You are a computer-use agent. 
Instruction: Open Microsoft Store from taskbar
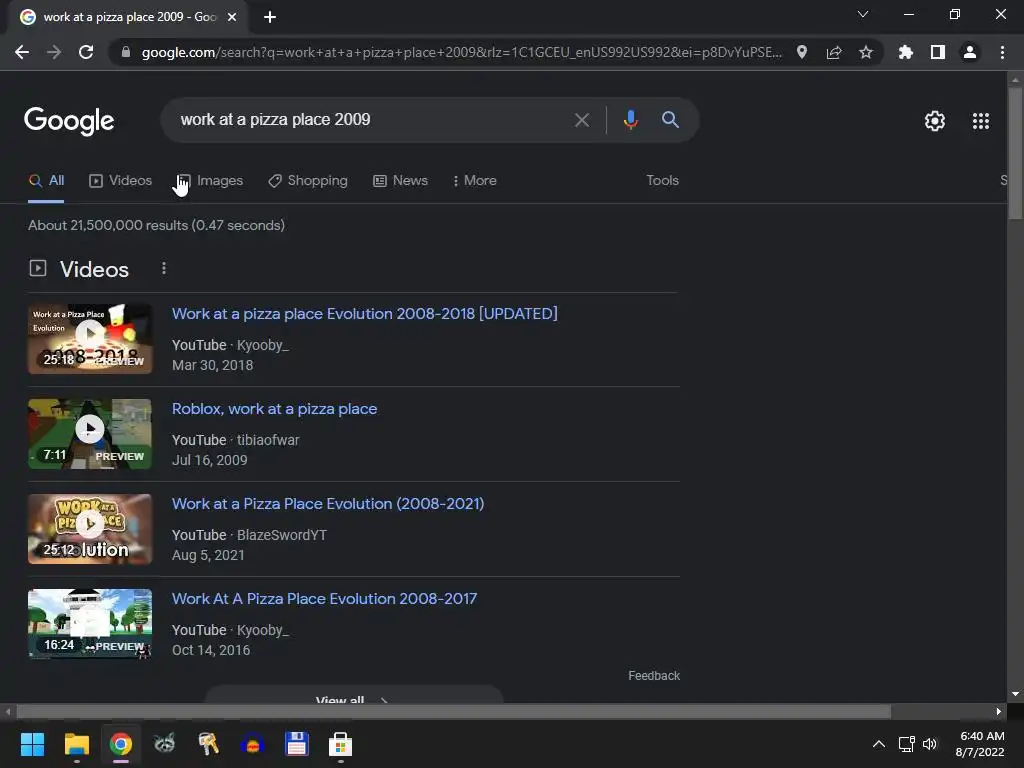pyautogui.click(x=340, y=744)
